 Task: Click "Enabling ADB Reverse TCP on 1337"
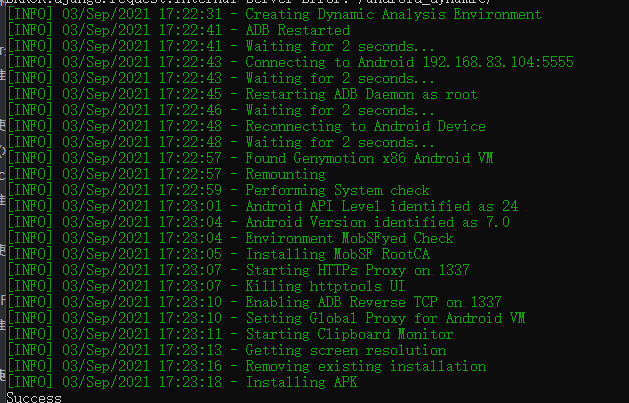pos(373,303)
